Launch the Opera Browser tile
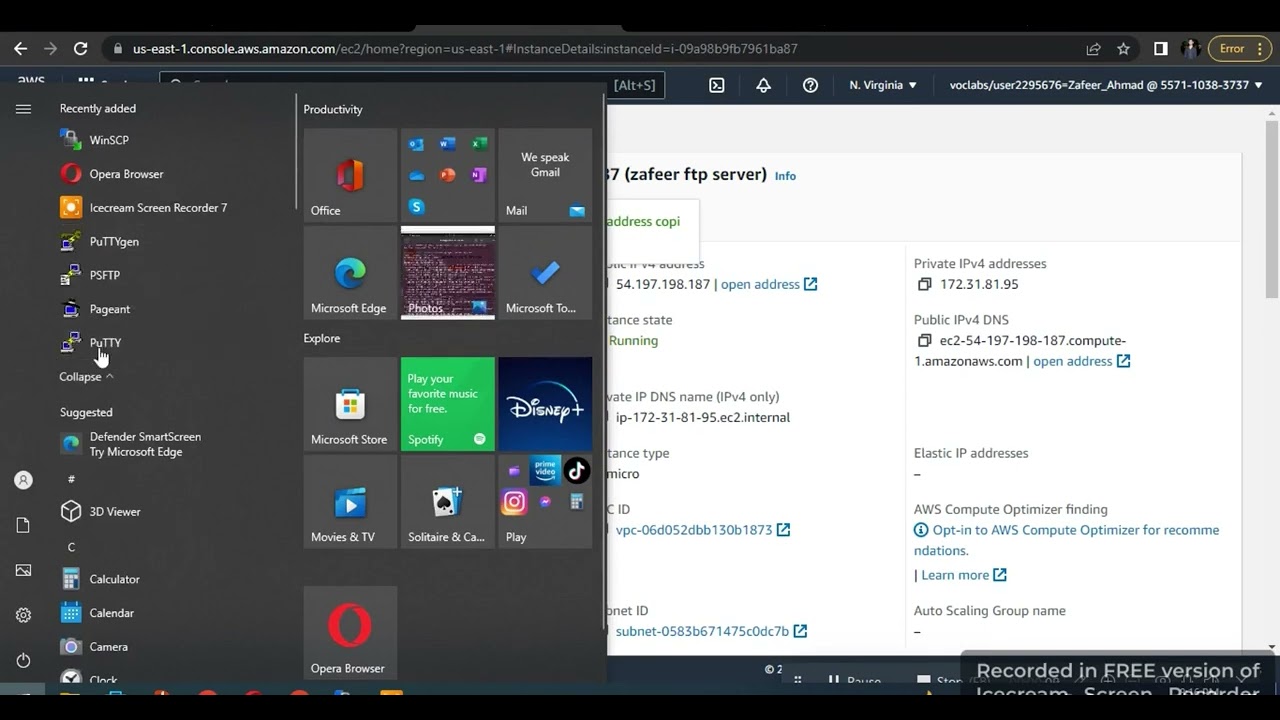 [x=350, y=633]
